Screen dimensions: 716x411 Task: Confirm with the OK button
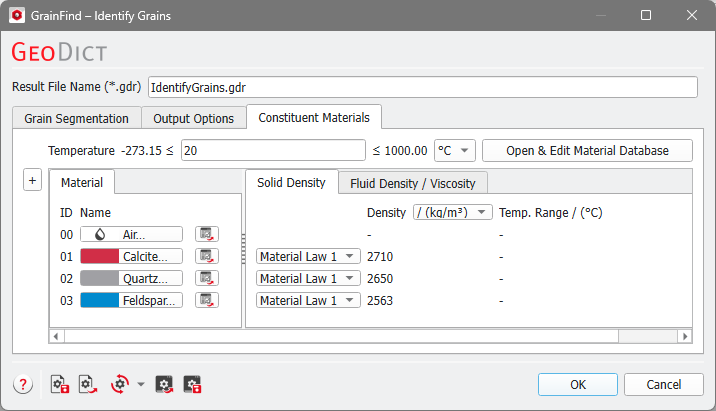click(578, 385)
